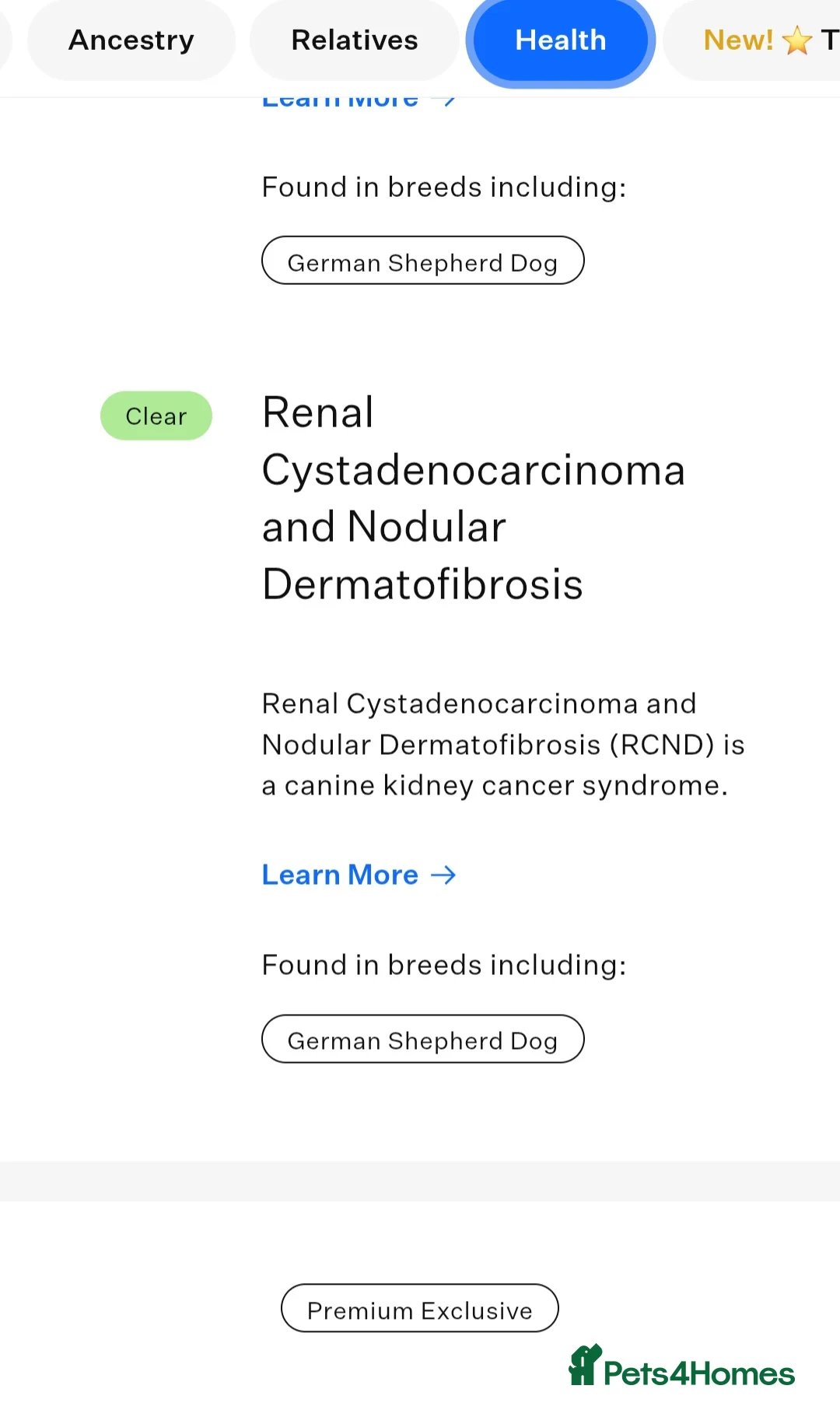Image resolution: width=840 pixels, height=1410 pixels.
Task: Select the upper German Shepherd Dog breed pill
Action: click(422, 261)
